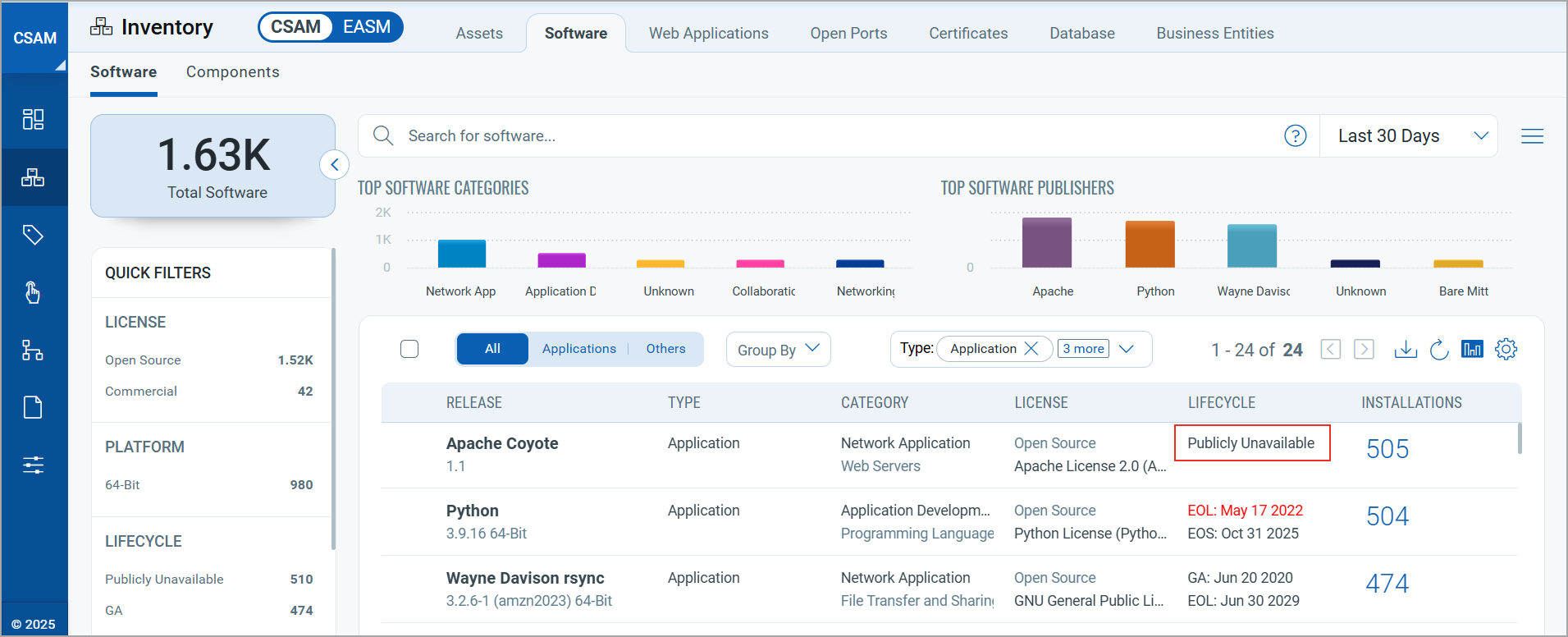Open the Database tab
1568x637 pixels.
pyautogui.click(x=1082, y=34)
